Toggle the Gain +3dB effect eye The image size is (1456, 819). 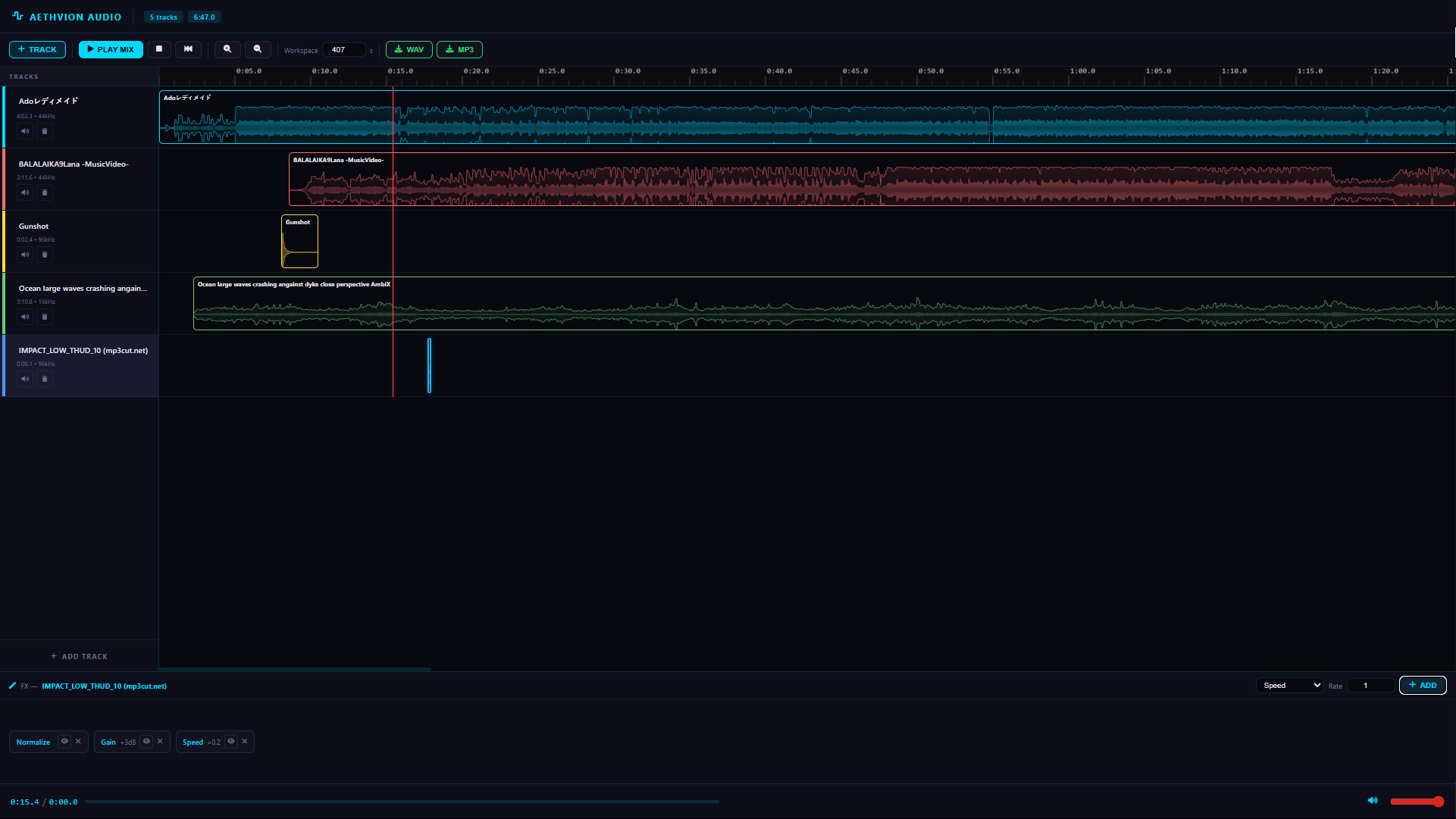(x=147, y=742)
